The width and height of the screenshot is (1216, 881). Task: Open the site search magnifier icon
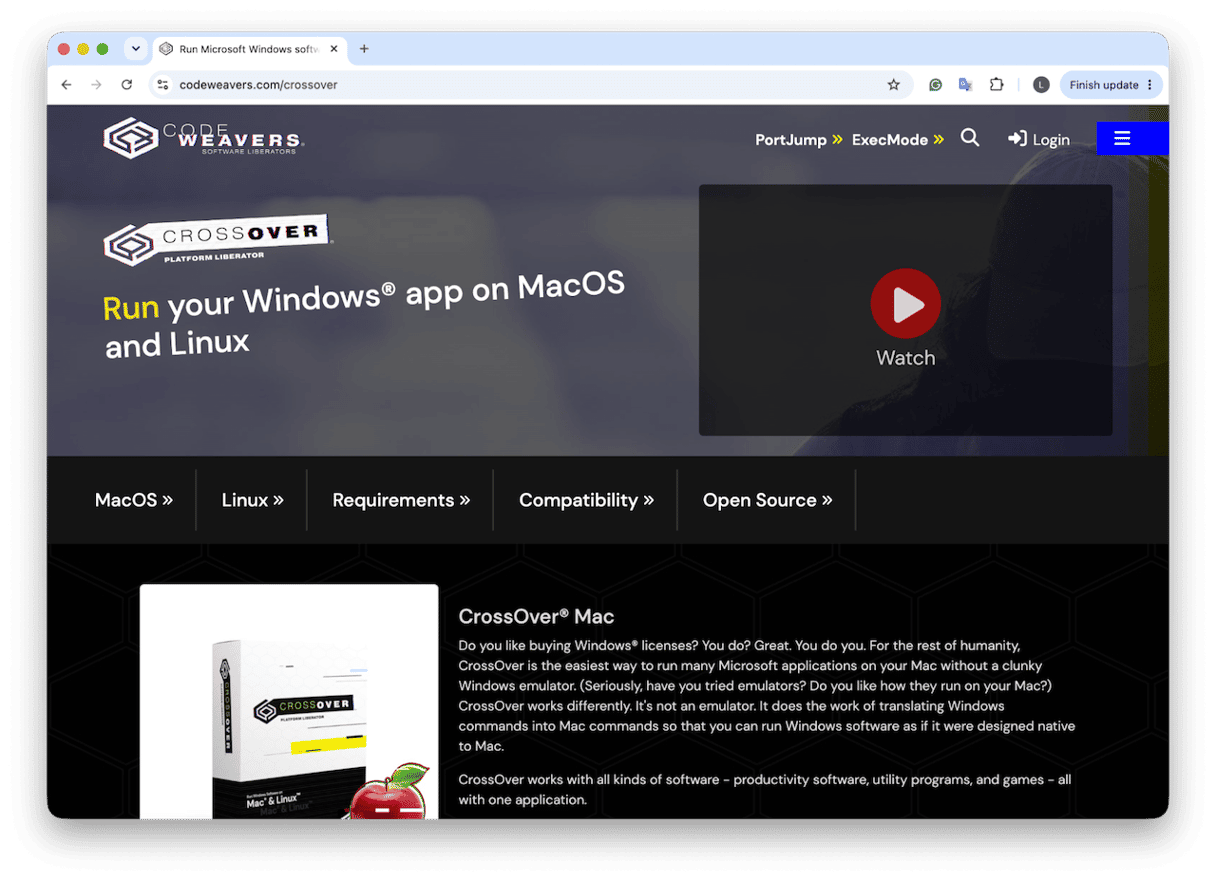[x=970, y=138]
